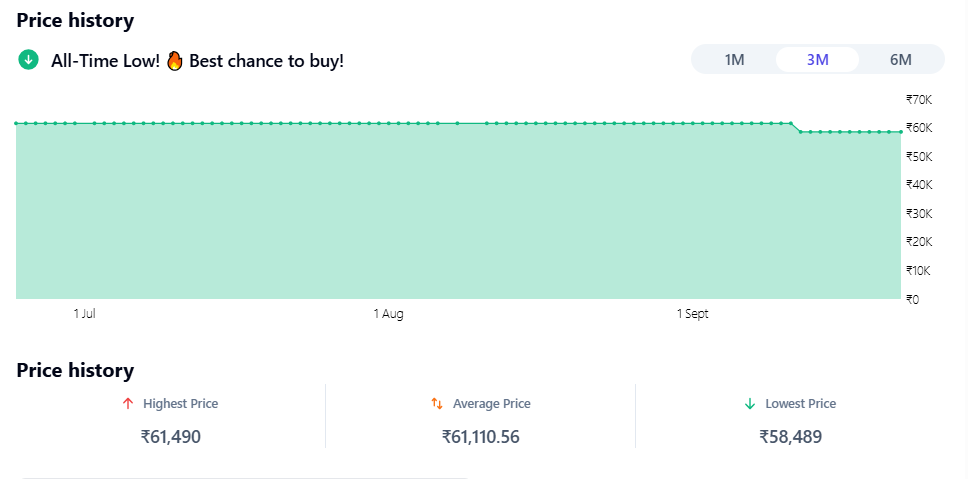Click the green down-arrow Lowest Price icon
The height and width of the screenshot is (479, 968).
point(749,404)
